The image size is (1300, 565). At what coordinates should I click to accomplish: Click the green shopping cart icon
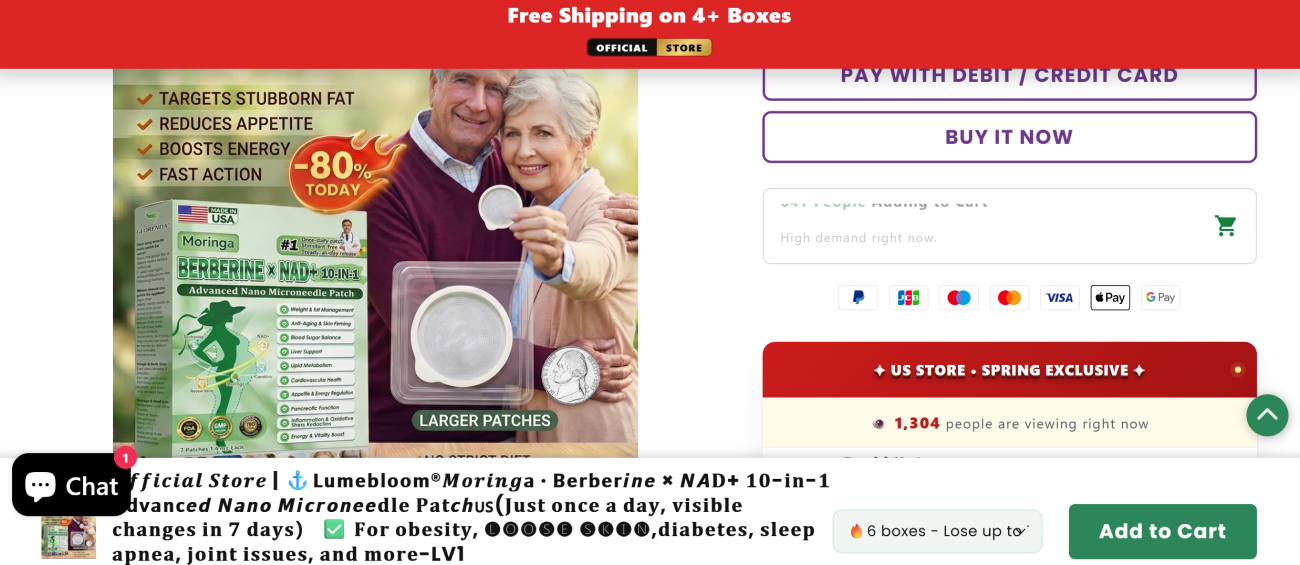pos(1225,225)
